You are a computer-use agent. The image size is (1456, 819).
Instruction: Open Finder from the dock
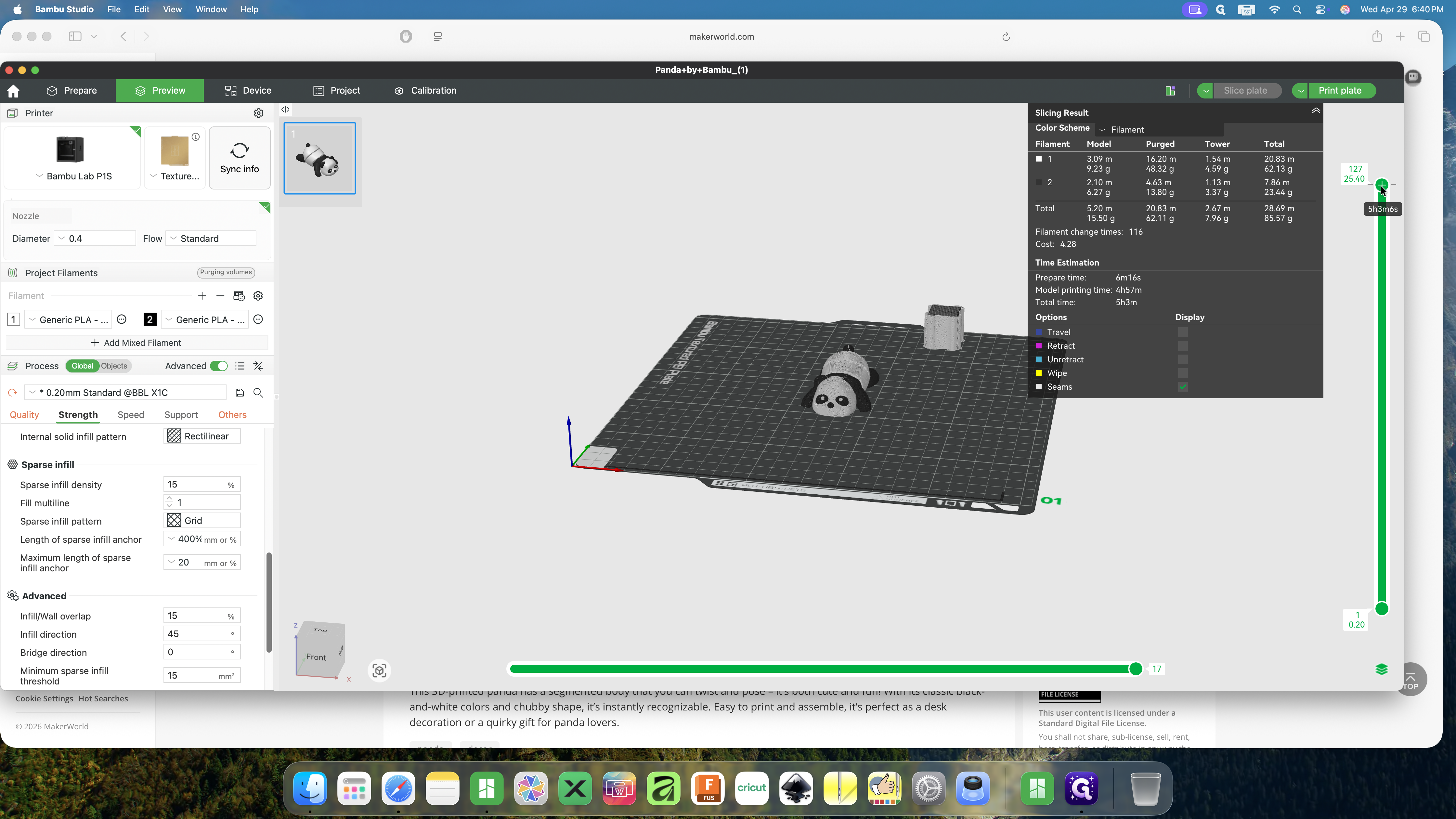(310, 788)
